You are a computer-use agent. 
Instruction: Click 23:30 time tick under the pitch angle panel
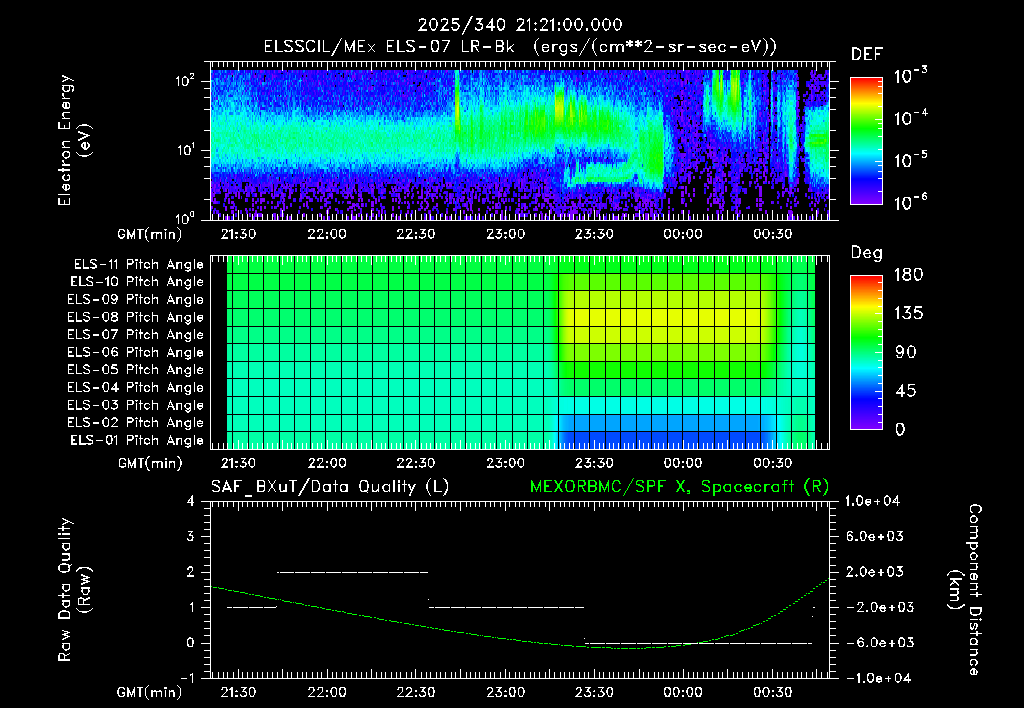594,463
